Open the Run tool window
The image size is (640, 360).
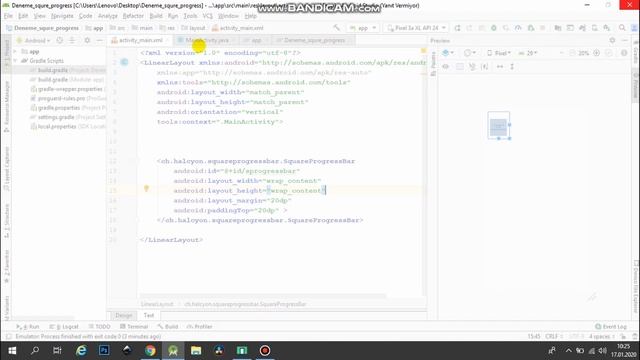[28, 327]
